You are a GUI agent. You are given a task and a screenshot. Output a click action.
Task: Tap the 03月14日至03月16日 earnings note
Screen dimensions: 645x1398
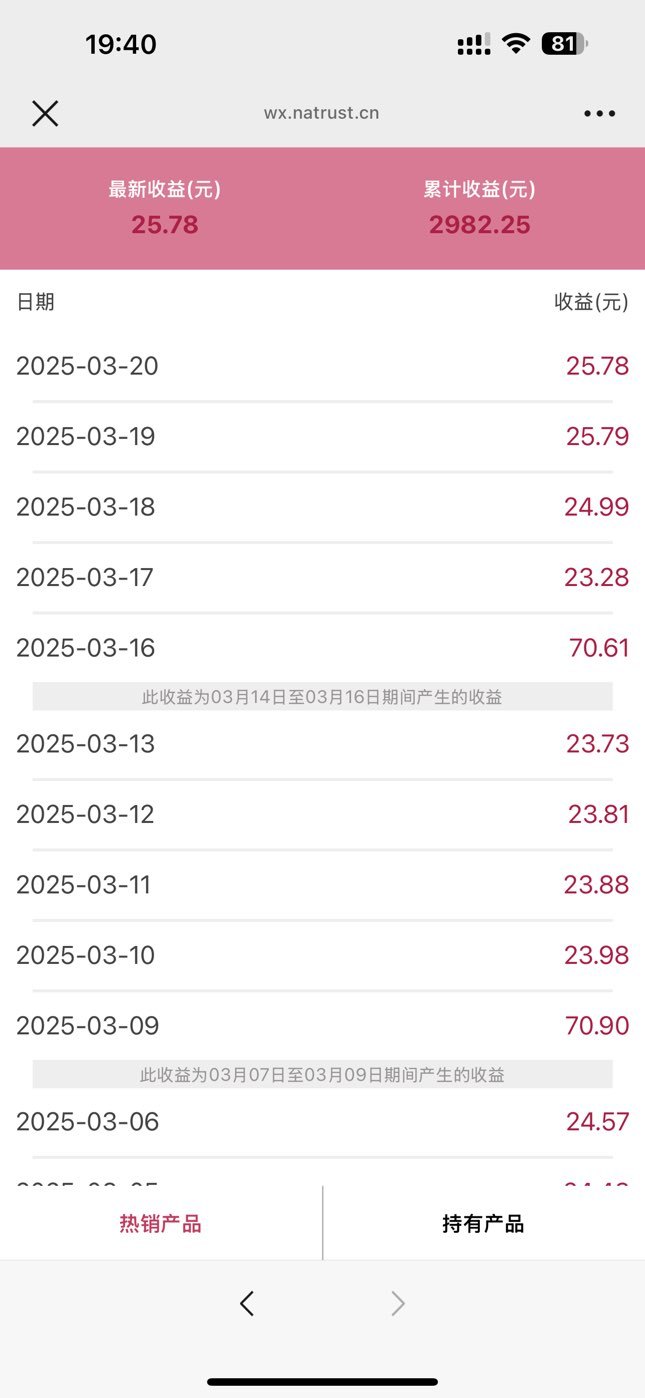click(x=322, y=697)
